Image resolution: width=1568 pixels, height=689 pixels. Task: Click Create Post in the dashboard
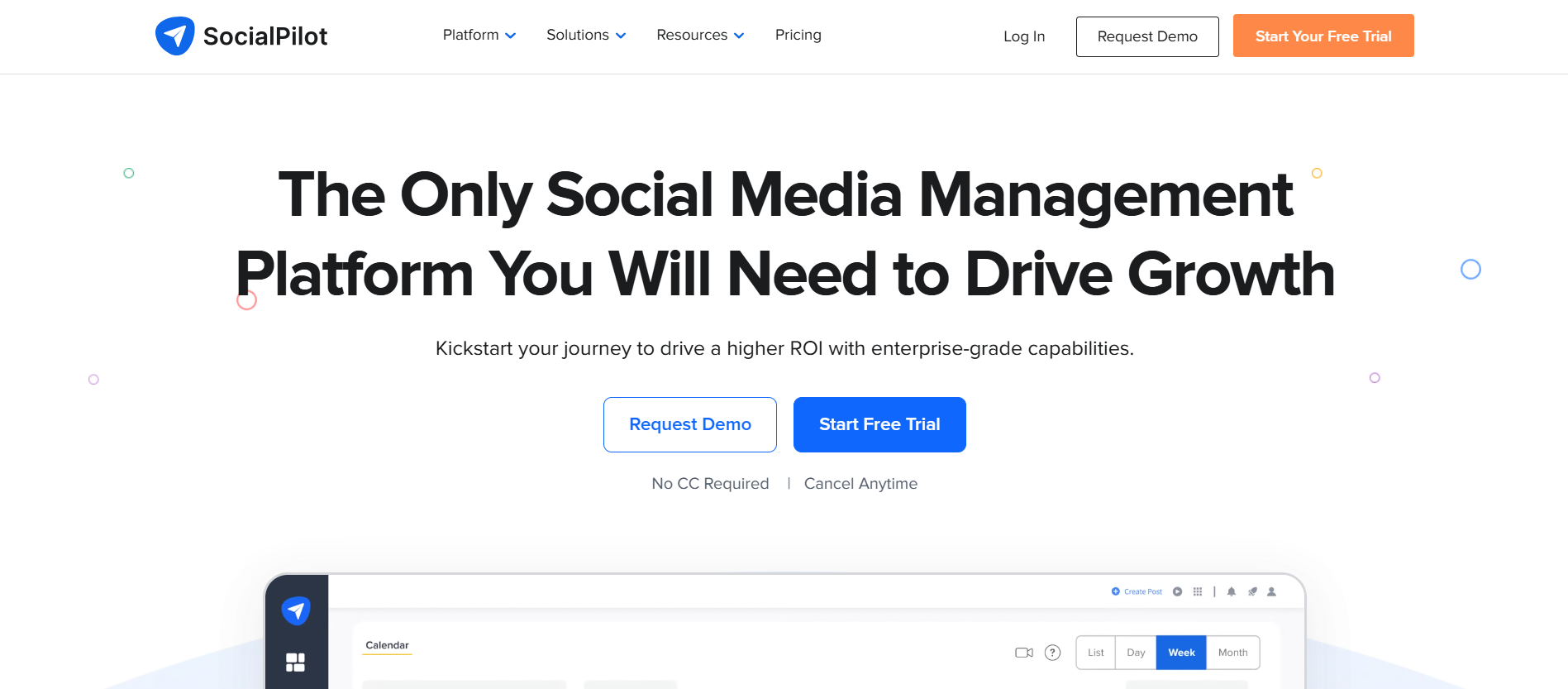[x=1143, y=591]
